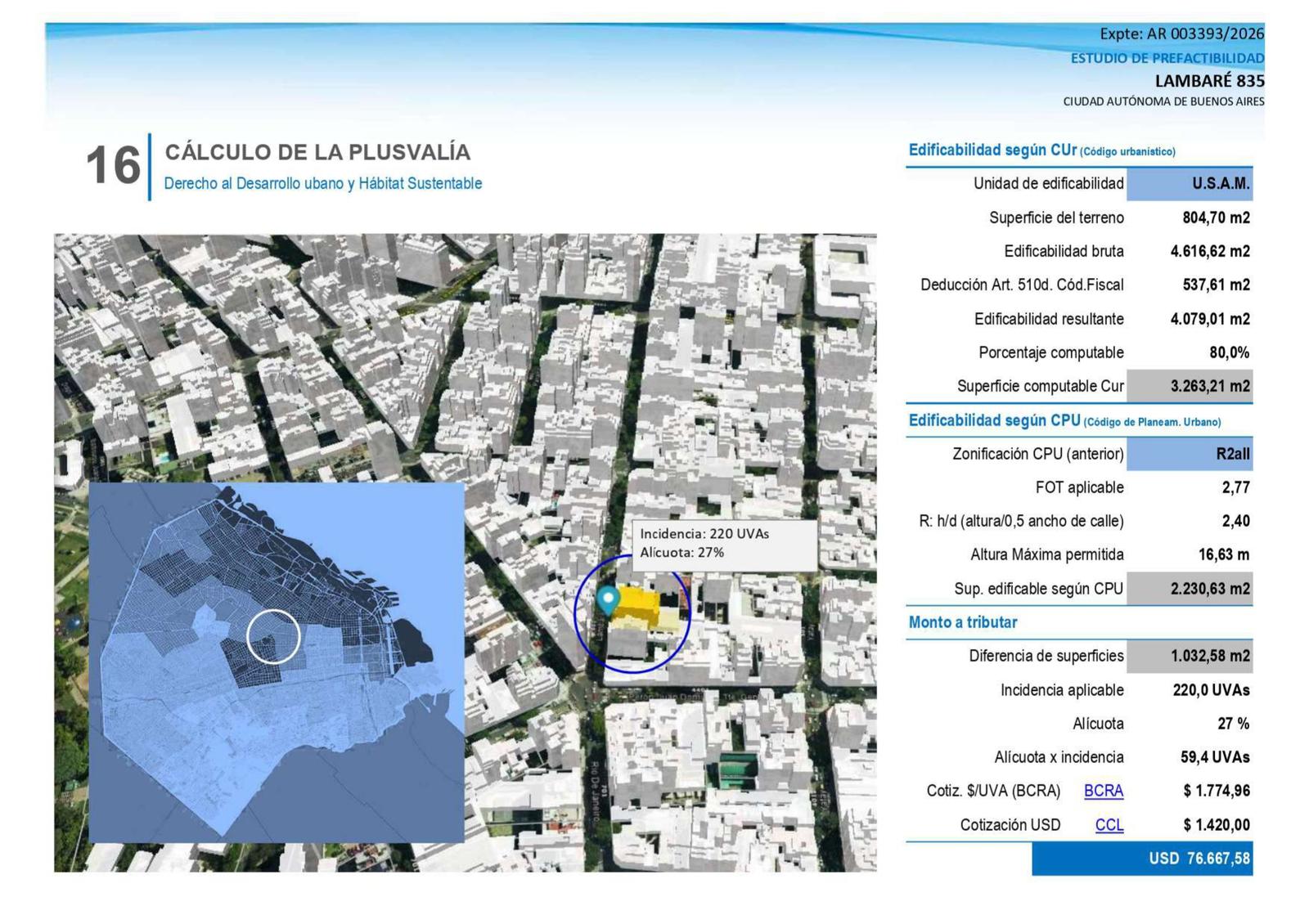1309x924 pixels.
Task: Select the U.S.A.M. value cell
Action: [1190, 184]
